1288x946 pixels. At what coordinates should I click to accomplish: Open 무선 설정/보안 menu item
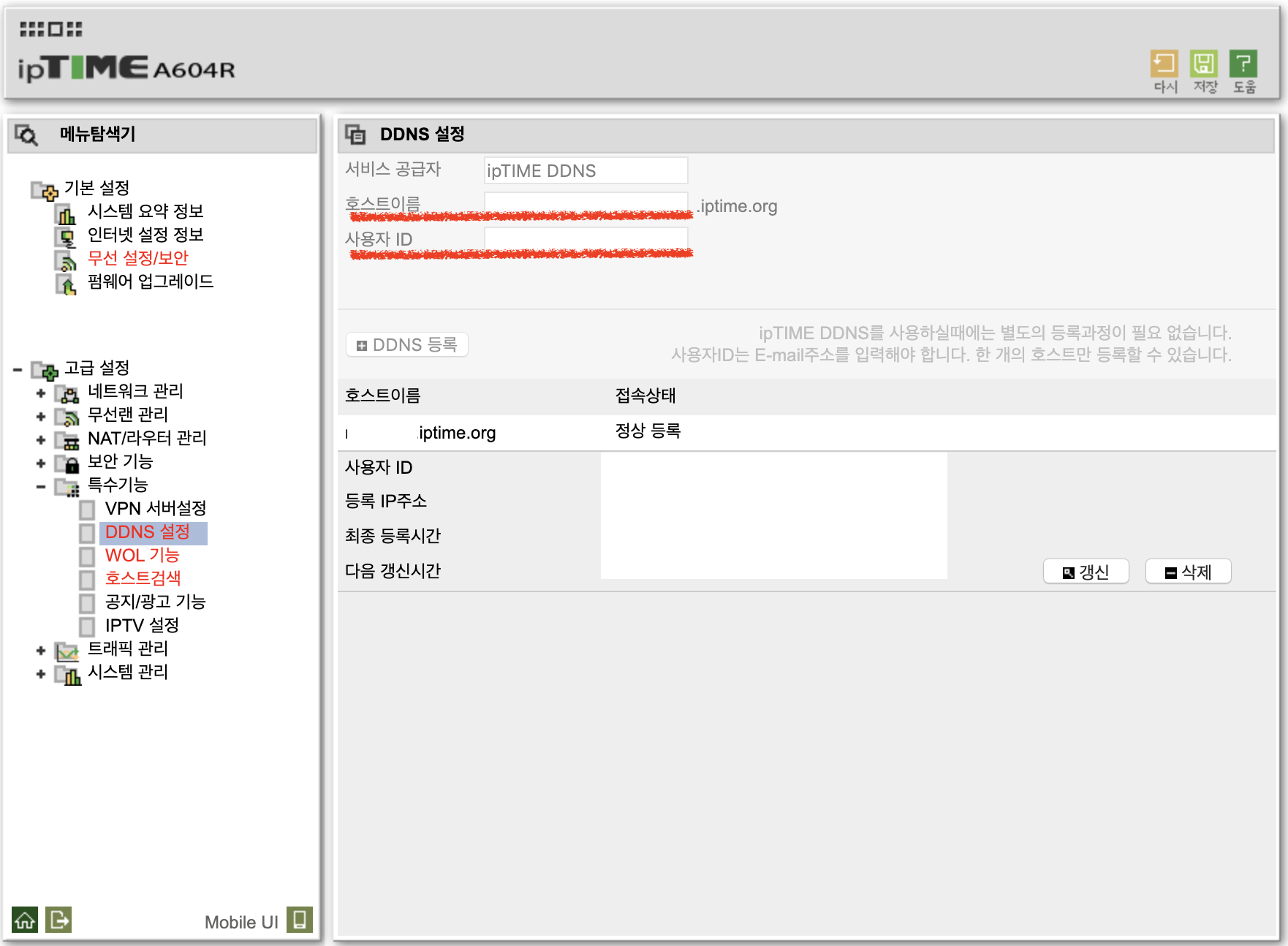click(x=138, y=258)
